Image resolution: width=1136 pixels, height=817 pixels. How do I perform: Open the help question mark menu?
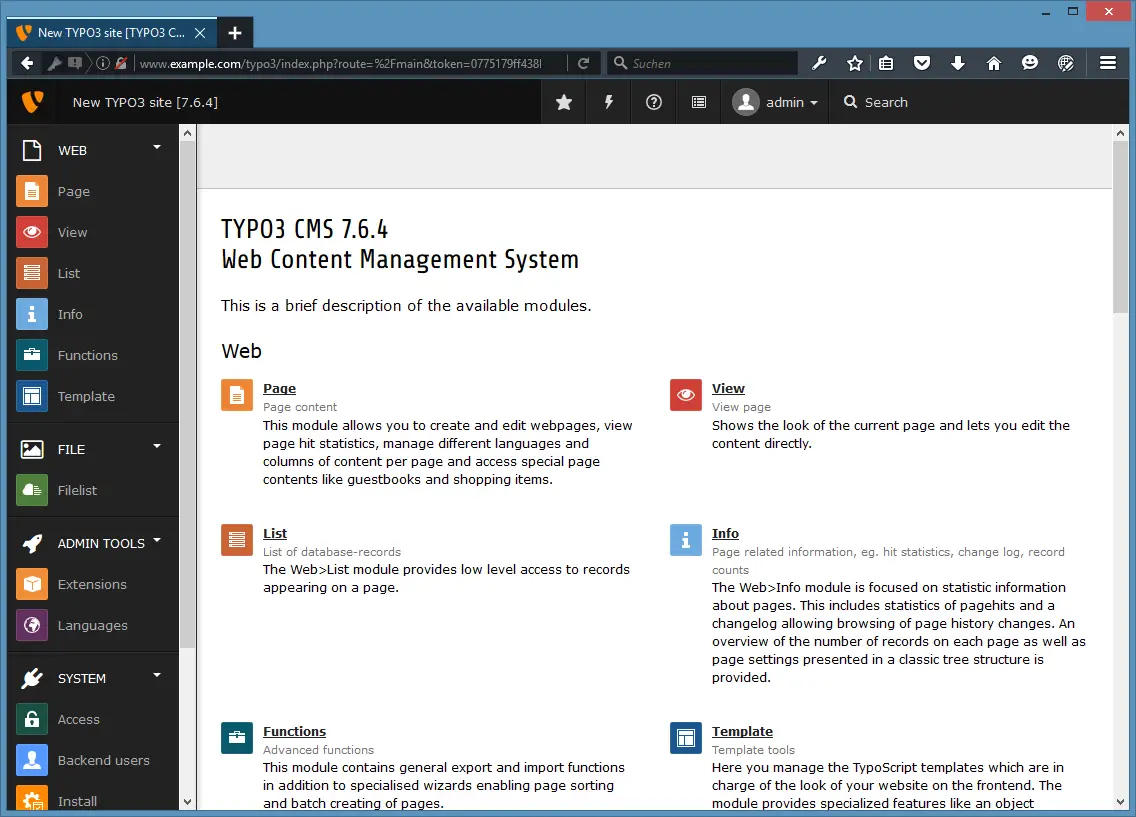[653, 102]
